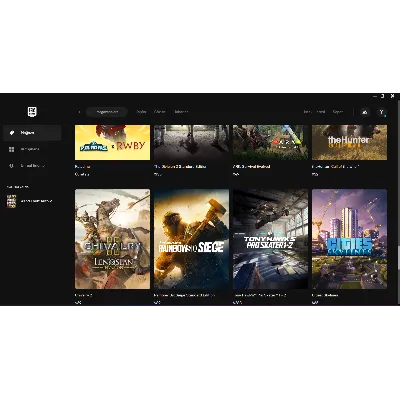Open the Chivalry 2 cover art
400x400 pixels.
pos(113,239)
